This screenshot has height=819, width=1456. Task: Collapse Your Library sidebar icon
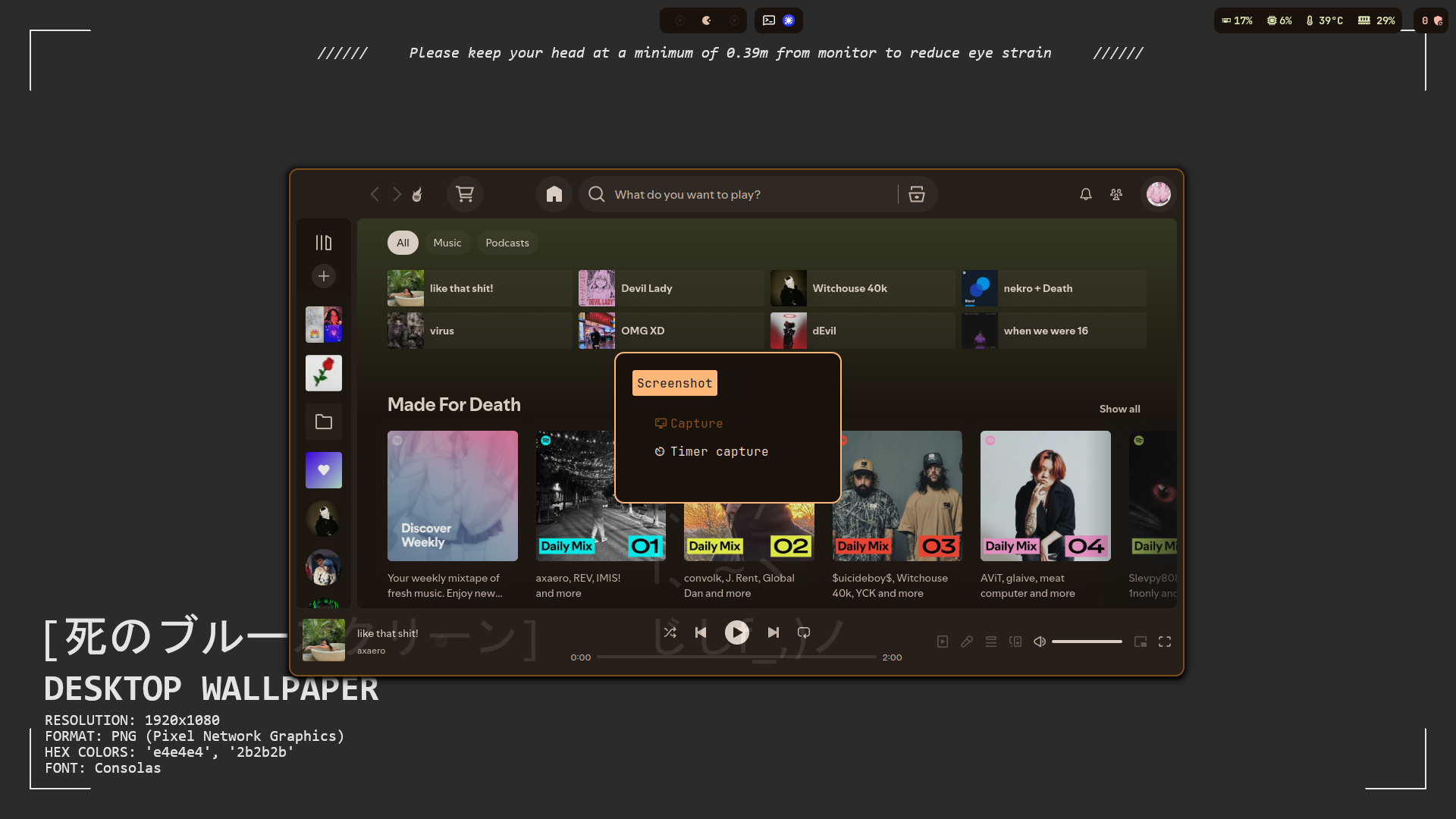coord(324,243)
